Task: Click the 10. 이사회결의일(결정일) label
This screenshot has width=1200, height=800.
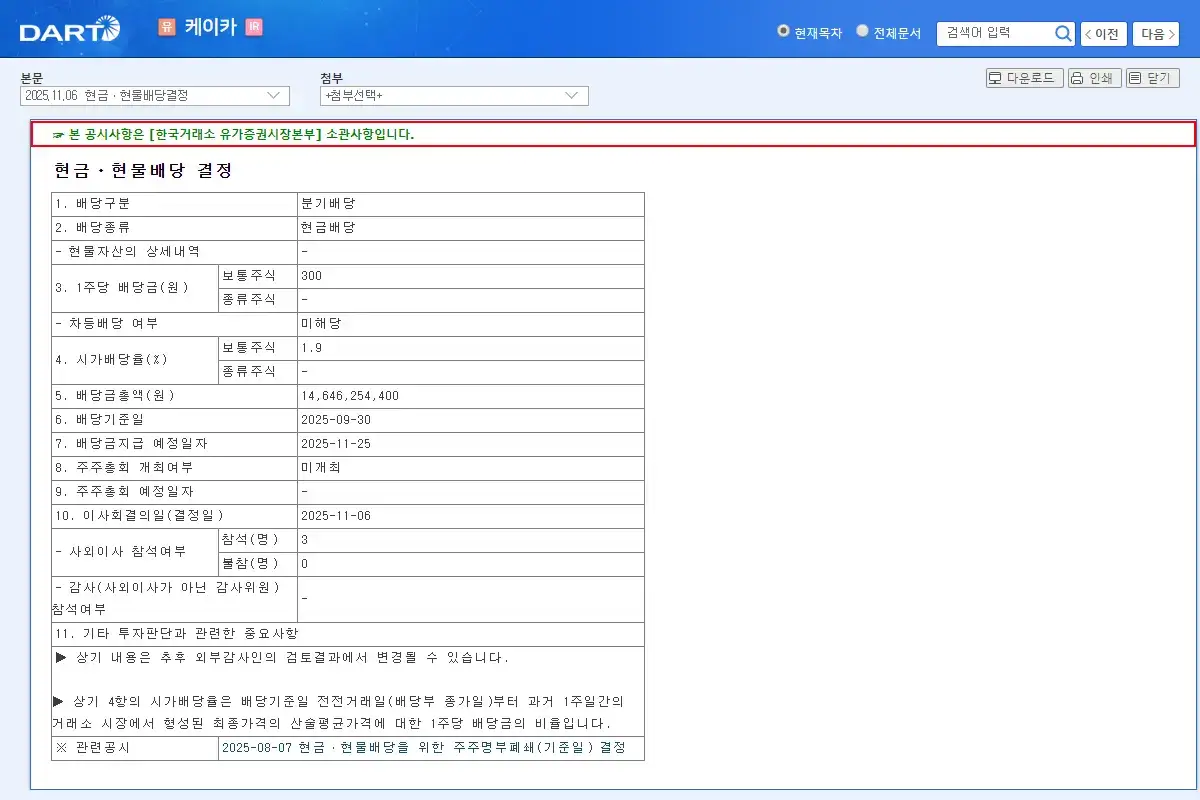Action: (139, 516)
